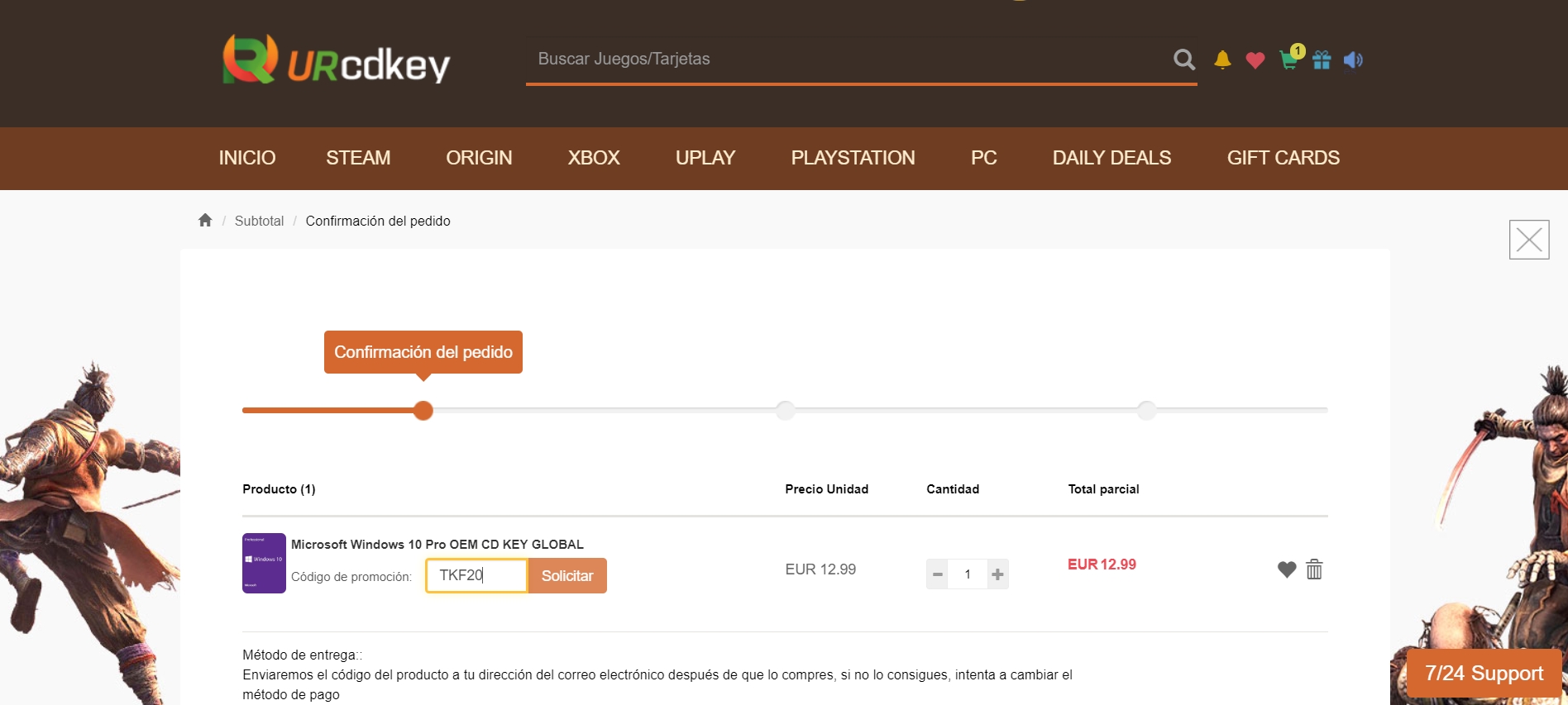Click the gift box icon
This screenshot has height=705, width=1568.
tap(1322, 60)
